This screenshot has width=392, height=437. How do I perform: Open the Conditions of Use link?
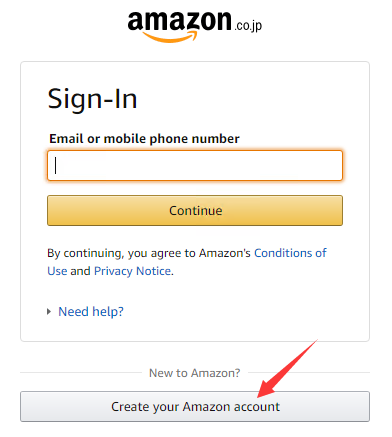point(290,253)
